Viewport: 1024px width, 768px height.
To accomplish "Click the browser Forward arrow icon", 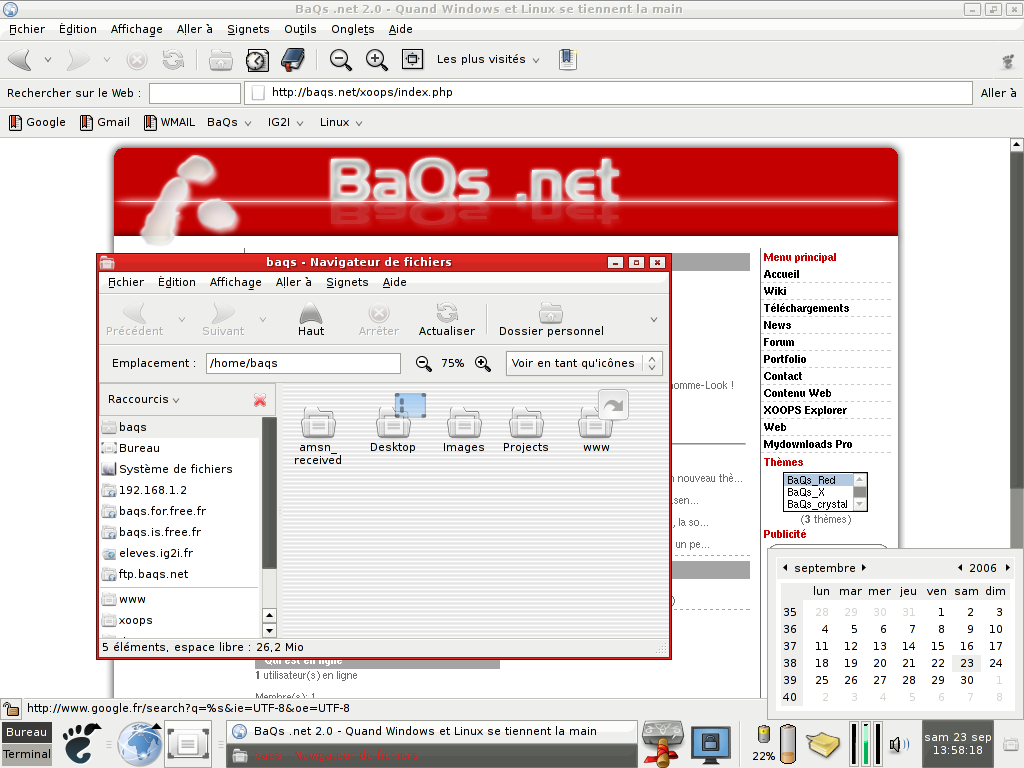I will tap(78, 59).
